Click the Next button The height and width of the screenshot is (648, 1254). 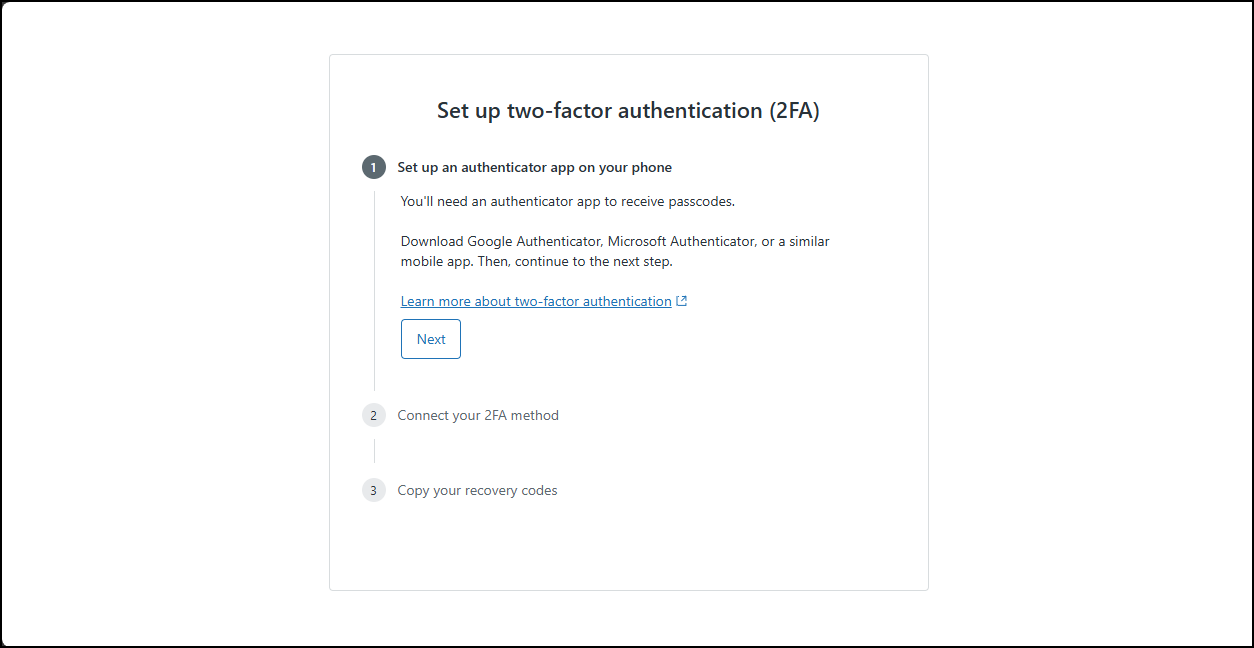(x=431, y=339)
